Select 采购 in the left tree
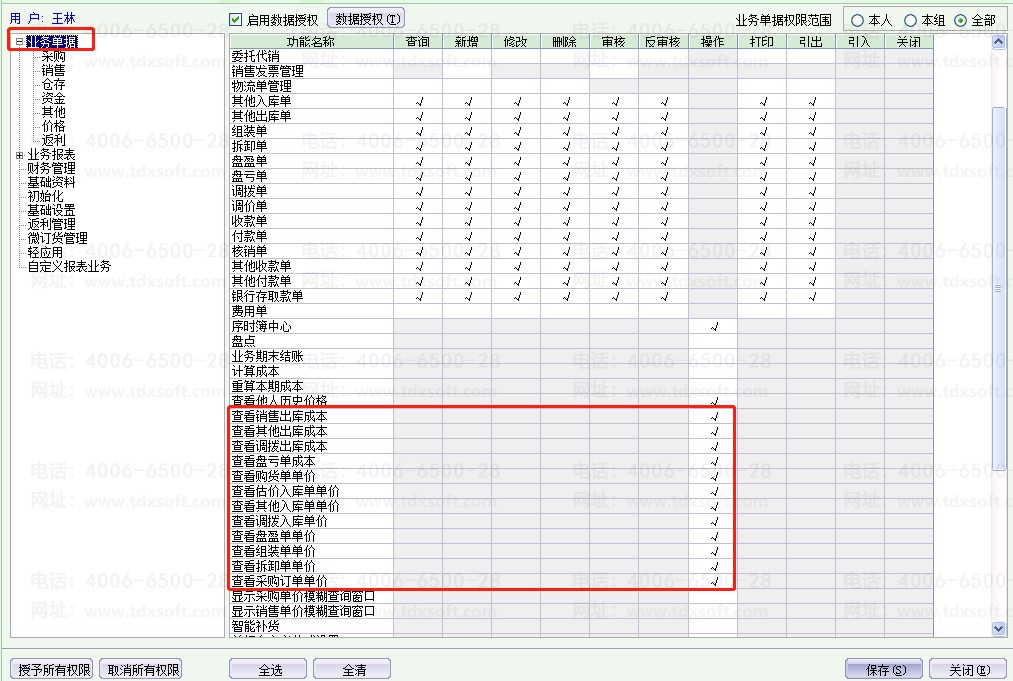The height and width of the screenshot is (681, 1013). [x=53, y=57]
